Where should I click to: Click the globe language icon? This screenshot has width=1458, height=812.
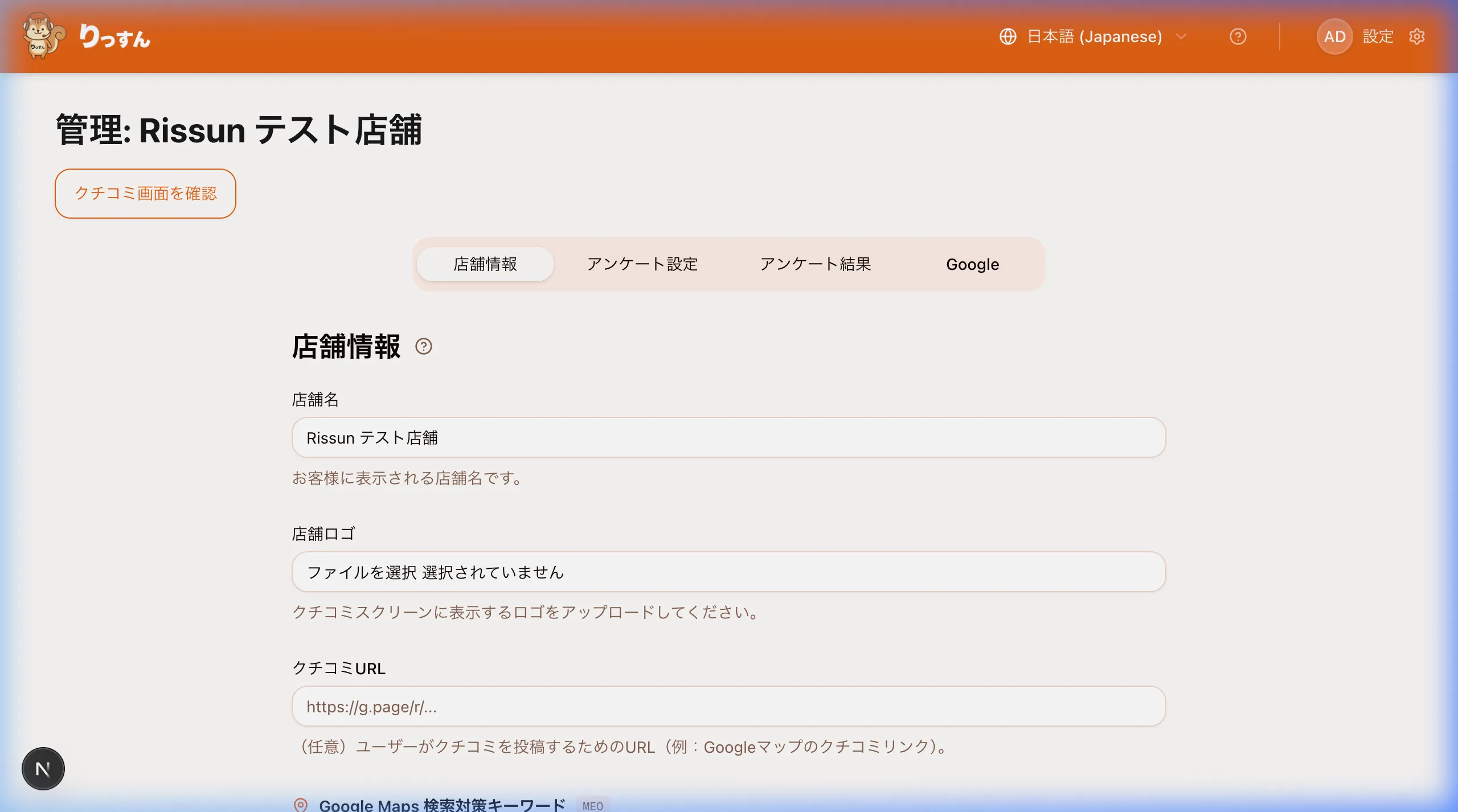[x=1008, y=36]
